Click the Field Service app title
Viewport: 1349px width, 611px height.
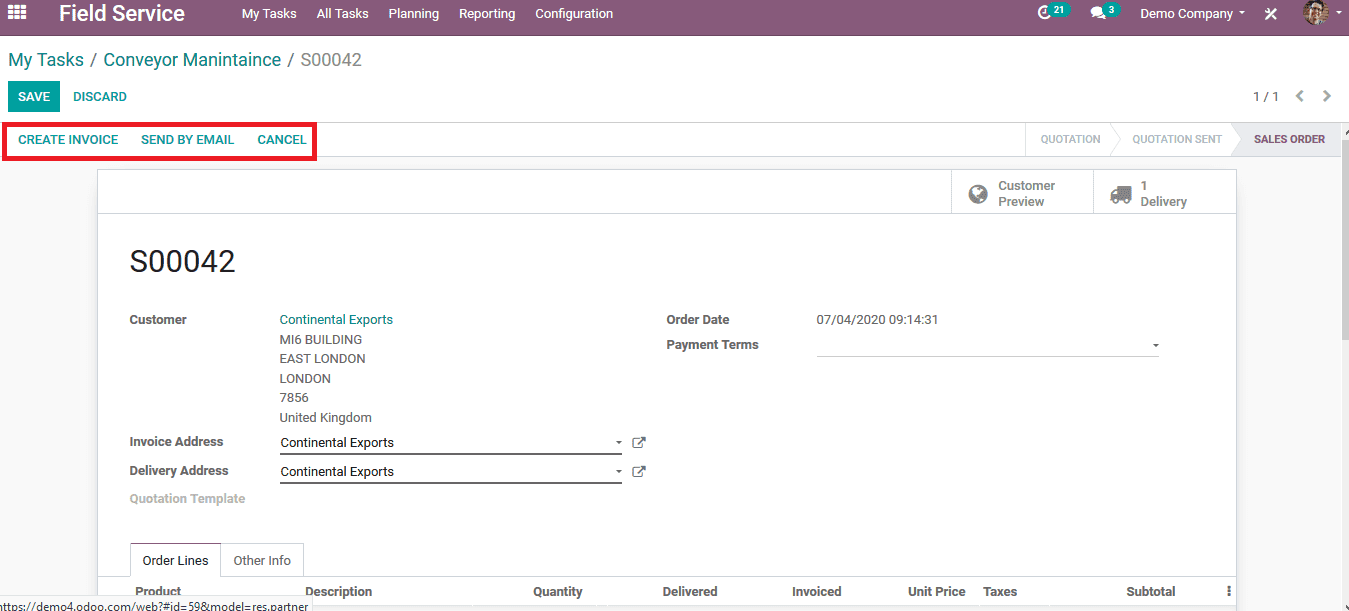coord(122,14)
